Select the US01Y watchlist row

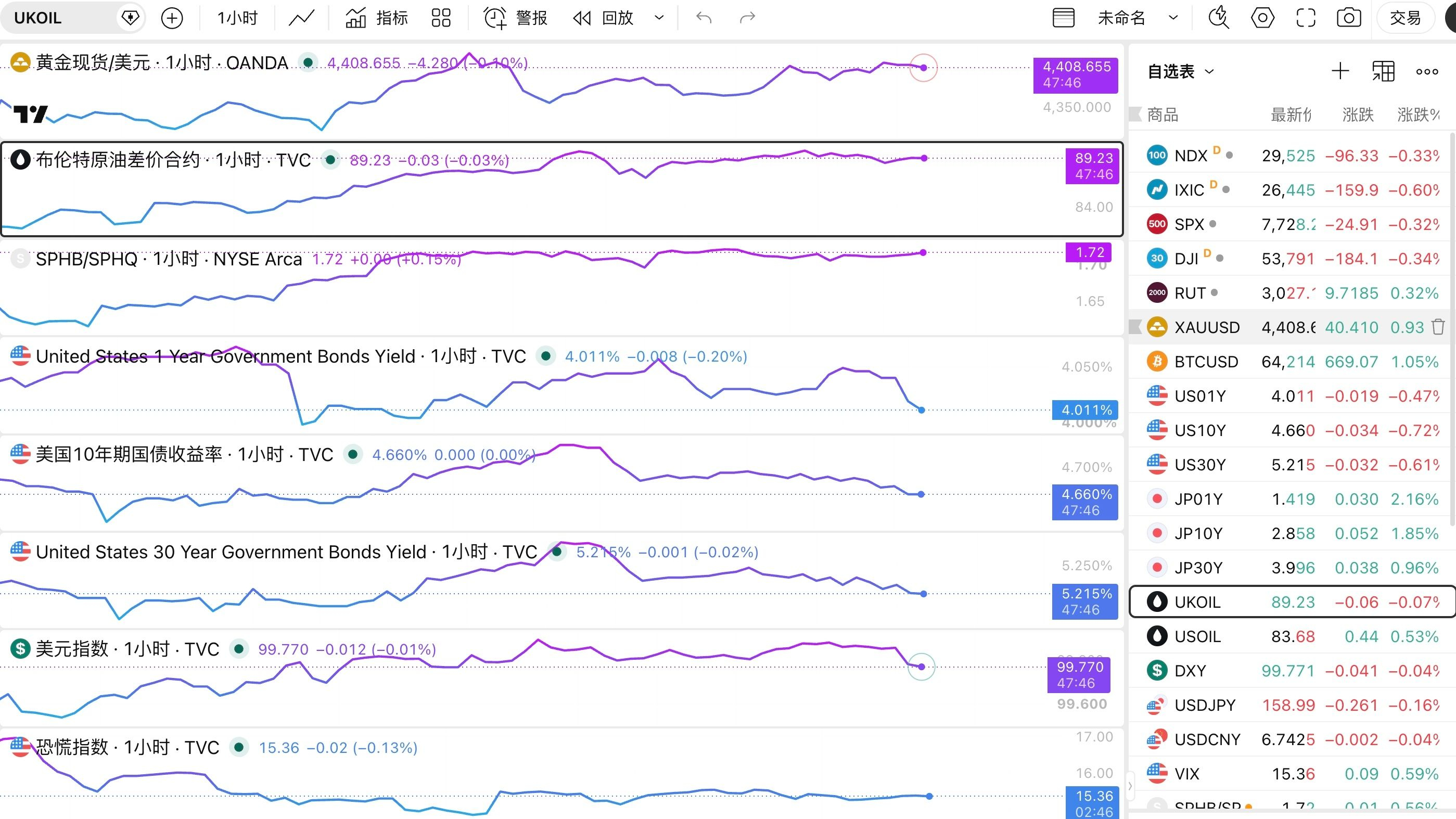click(x=1290, y=396)
